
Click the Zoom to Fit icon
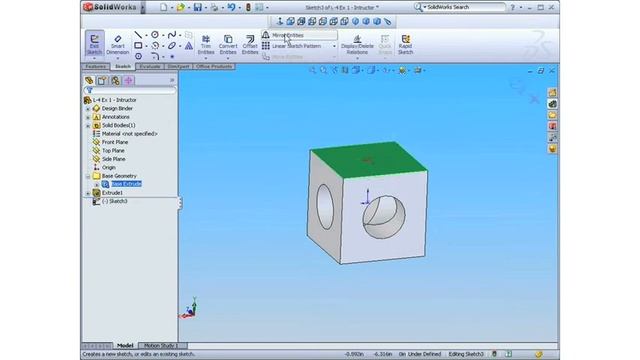pyautogui.click(x=313, y=71)
